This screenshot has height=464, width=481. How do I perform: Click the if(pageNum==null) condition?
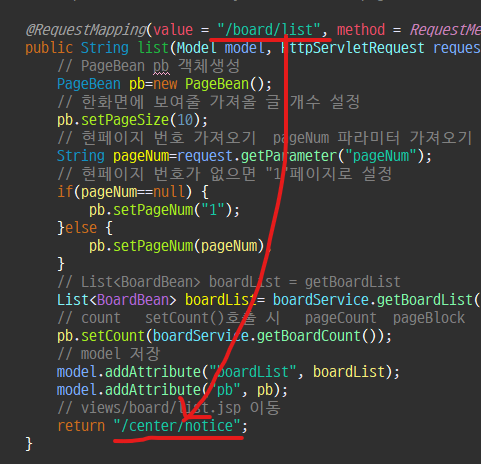[125, 192]
